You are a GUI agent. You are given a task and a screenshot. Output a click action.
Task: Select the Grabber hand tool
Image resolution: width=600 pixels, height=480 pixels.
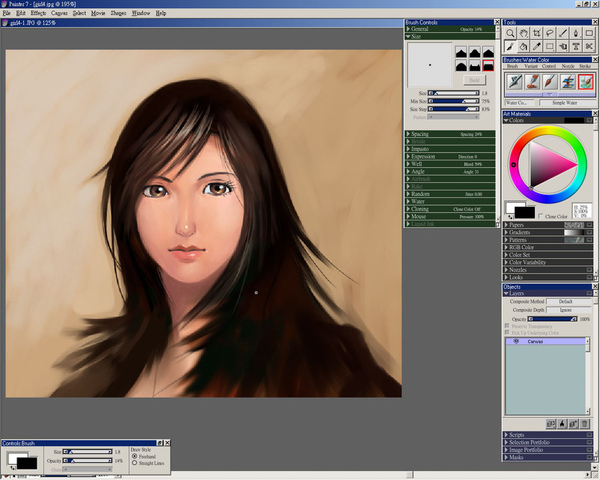tap(523, 33)
